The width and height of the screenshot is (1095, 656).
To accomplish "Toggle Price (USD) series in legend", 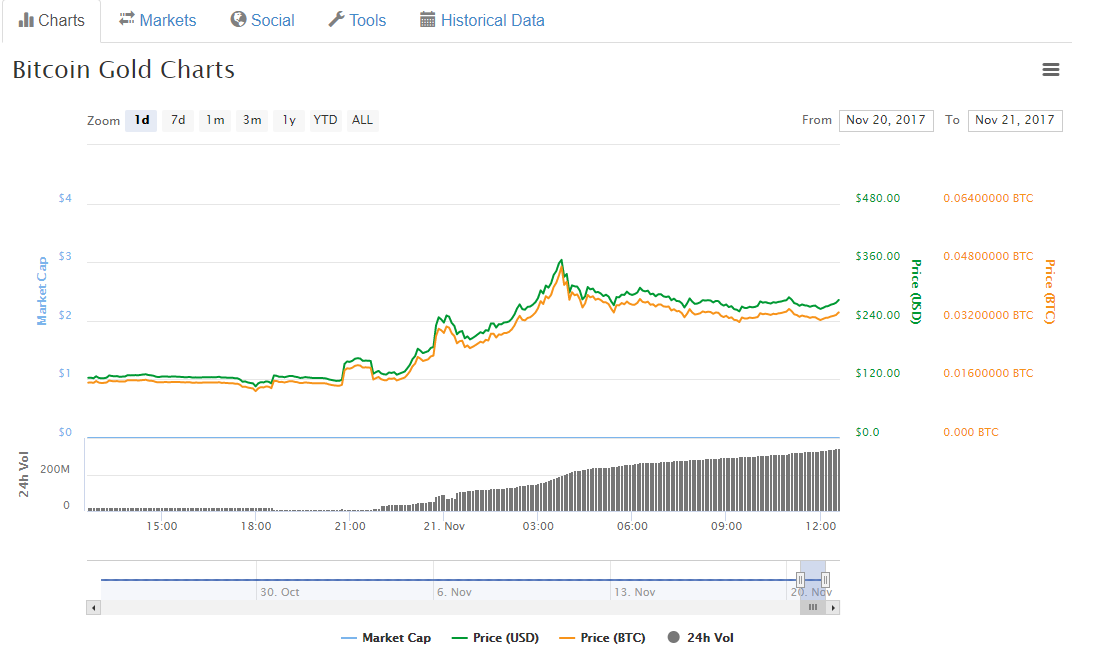I will point(496,637).
